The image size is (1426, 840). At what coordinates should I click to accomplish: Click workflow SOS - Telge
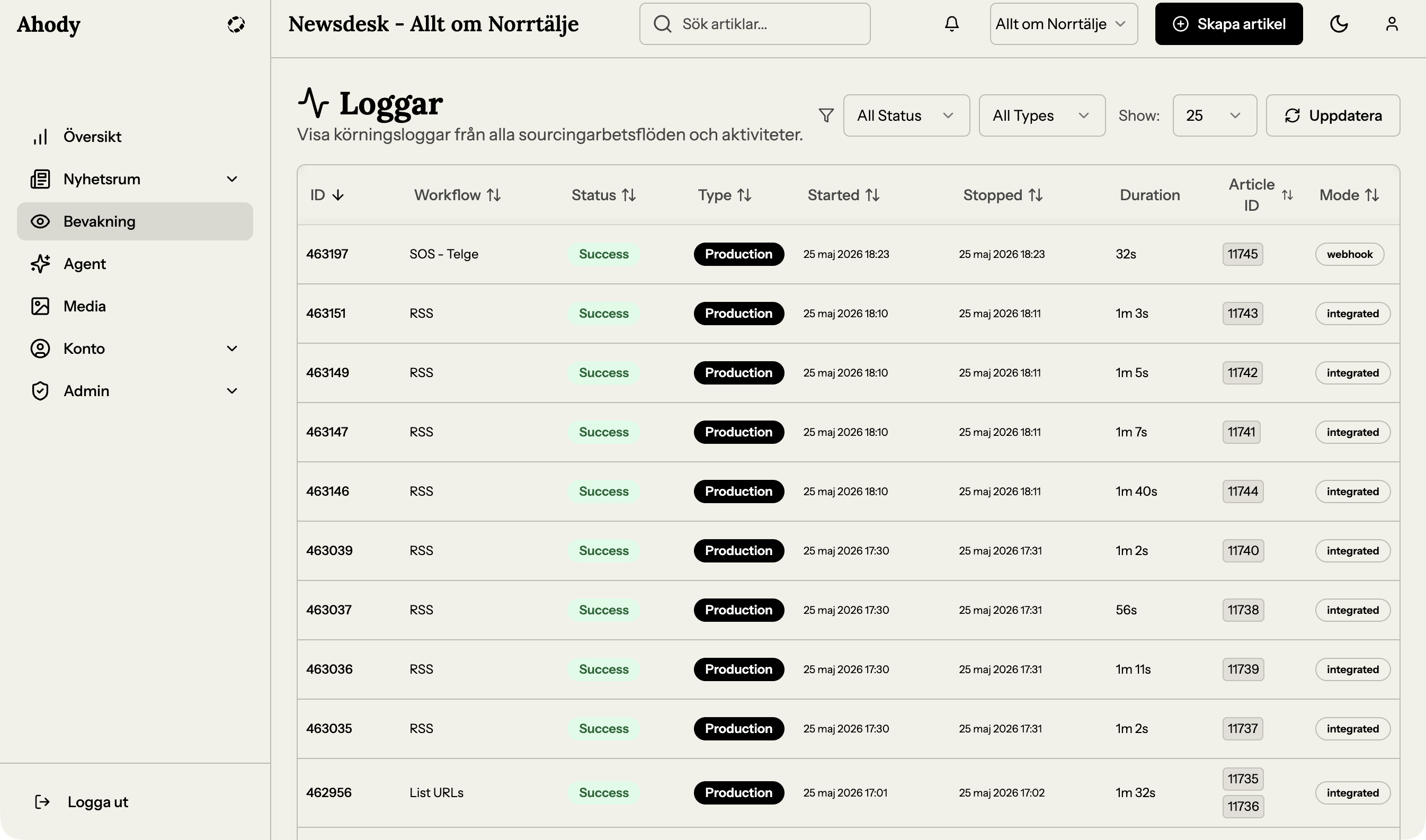[443, 254]
